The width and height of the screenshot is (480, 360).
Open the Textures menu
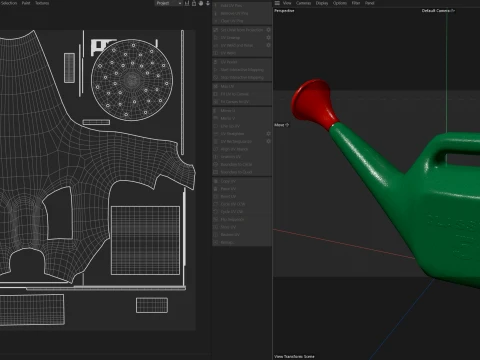[42, 3]
